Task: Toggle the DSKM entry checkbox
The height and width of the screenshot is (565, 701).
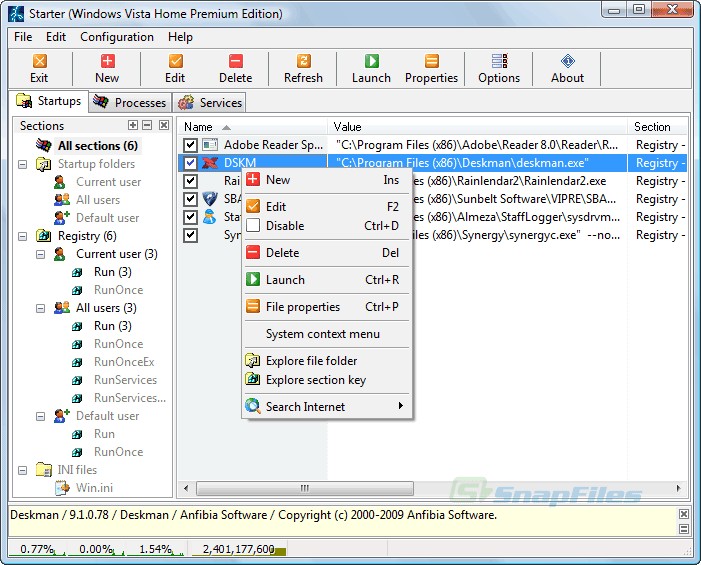Action: 190,163
